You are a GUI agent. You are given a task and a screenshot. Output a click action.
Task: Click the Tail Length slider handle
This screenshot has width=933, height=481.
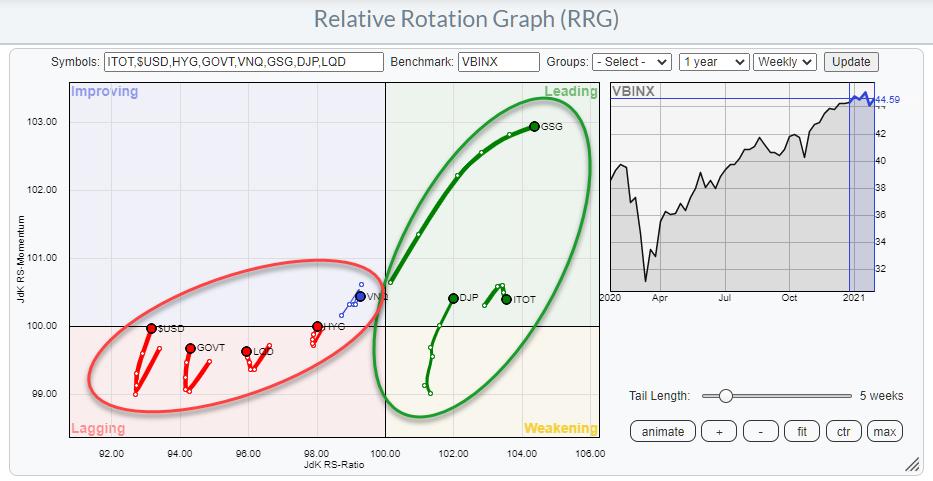pyautogui.click(x=725, y=396)
